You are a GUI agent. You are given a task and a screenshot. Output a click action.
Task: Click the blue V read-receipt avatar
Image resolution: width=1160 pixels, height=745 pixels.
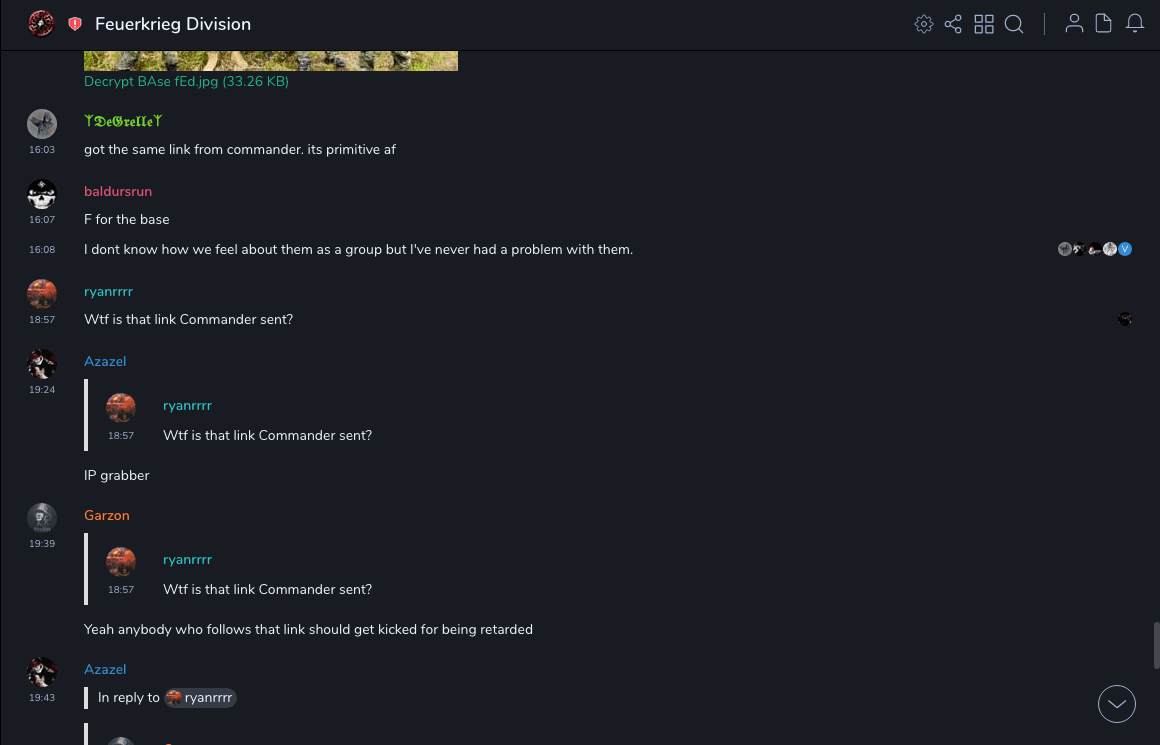coord(1125,249)
